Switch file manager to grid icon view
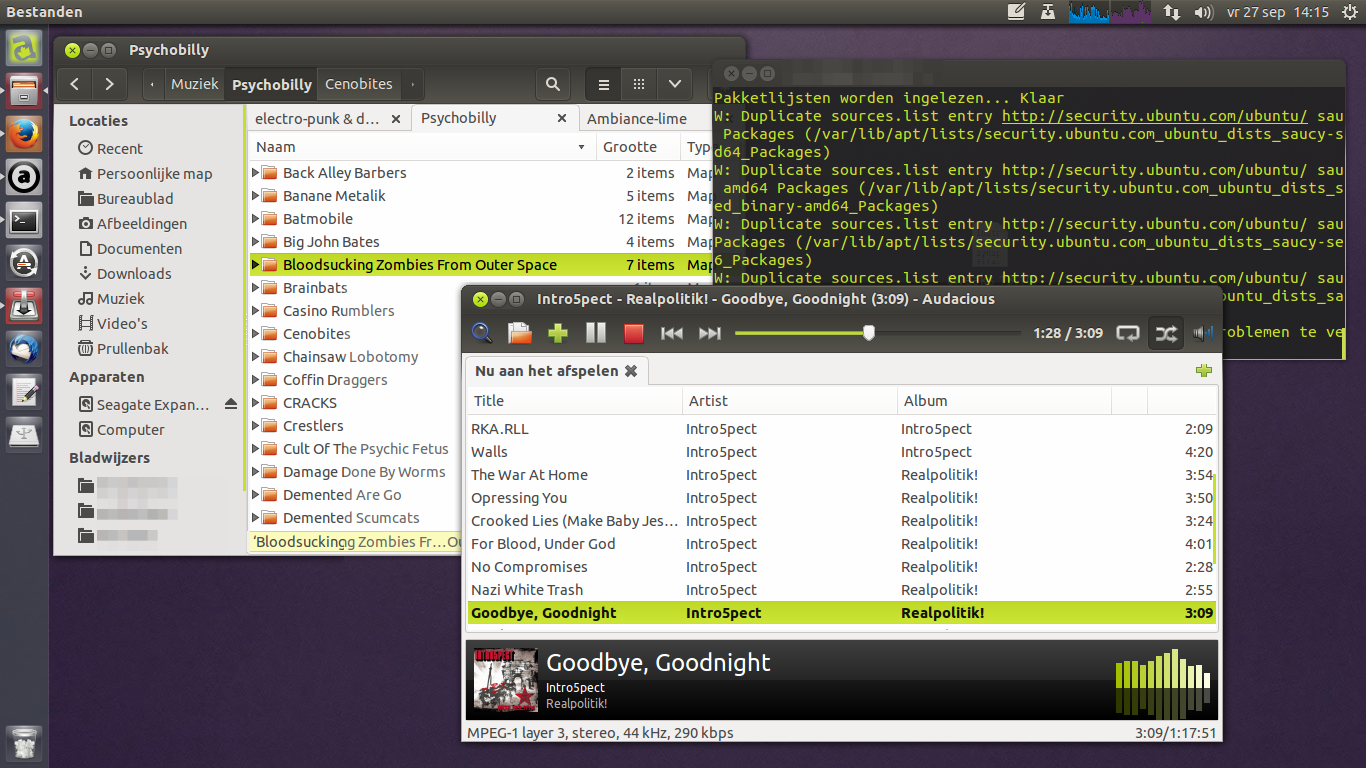 tap(639, 85)
